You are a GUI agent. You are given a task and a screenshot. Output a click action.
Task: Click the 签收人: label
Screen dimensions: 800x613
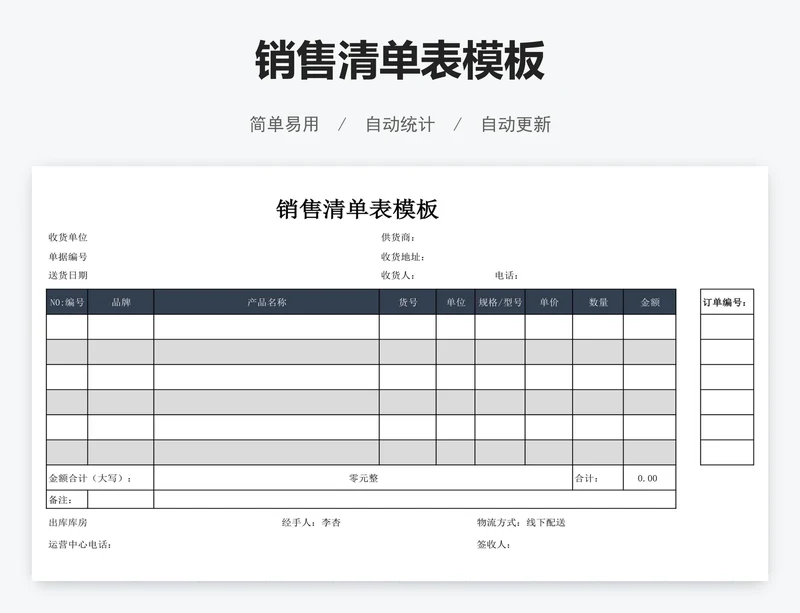pyautogui.click(x=493, y=545)
